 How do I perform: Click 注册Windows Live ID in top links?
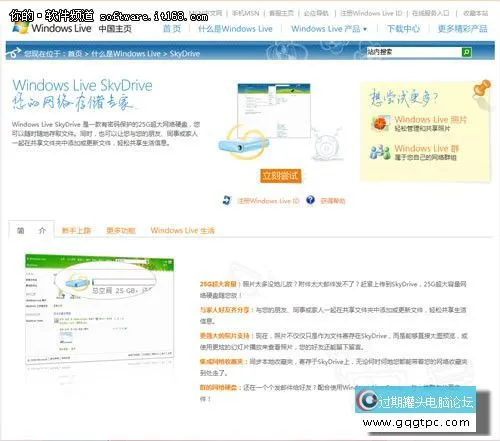(x=371, y=13)
